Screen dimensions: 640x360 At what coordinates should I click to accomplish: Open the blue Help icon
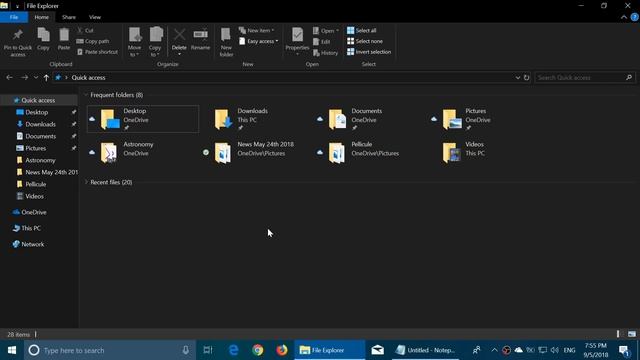(x=635, y=17)
